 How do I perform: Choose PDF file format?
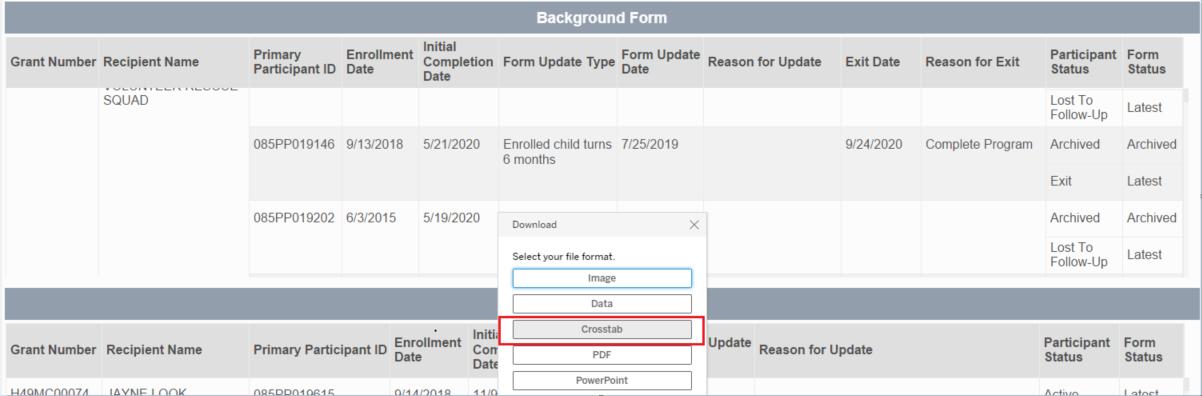602,354
